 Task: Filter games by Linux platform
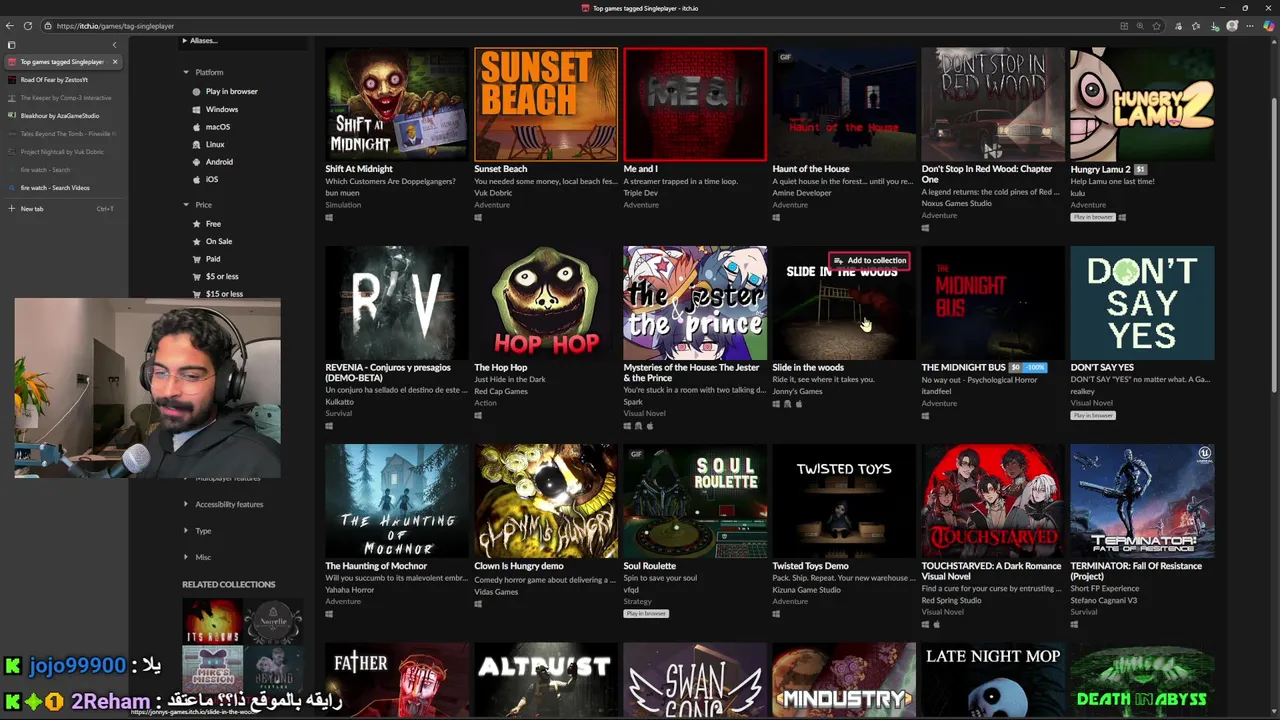(208, 144)
